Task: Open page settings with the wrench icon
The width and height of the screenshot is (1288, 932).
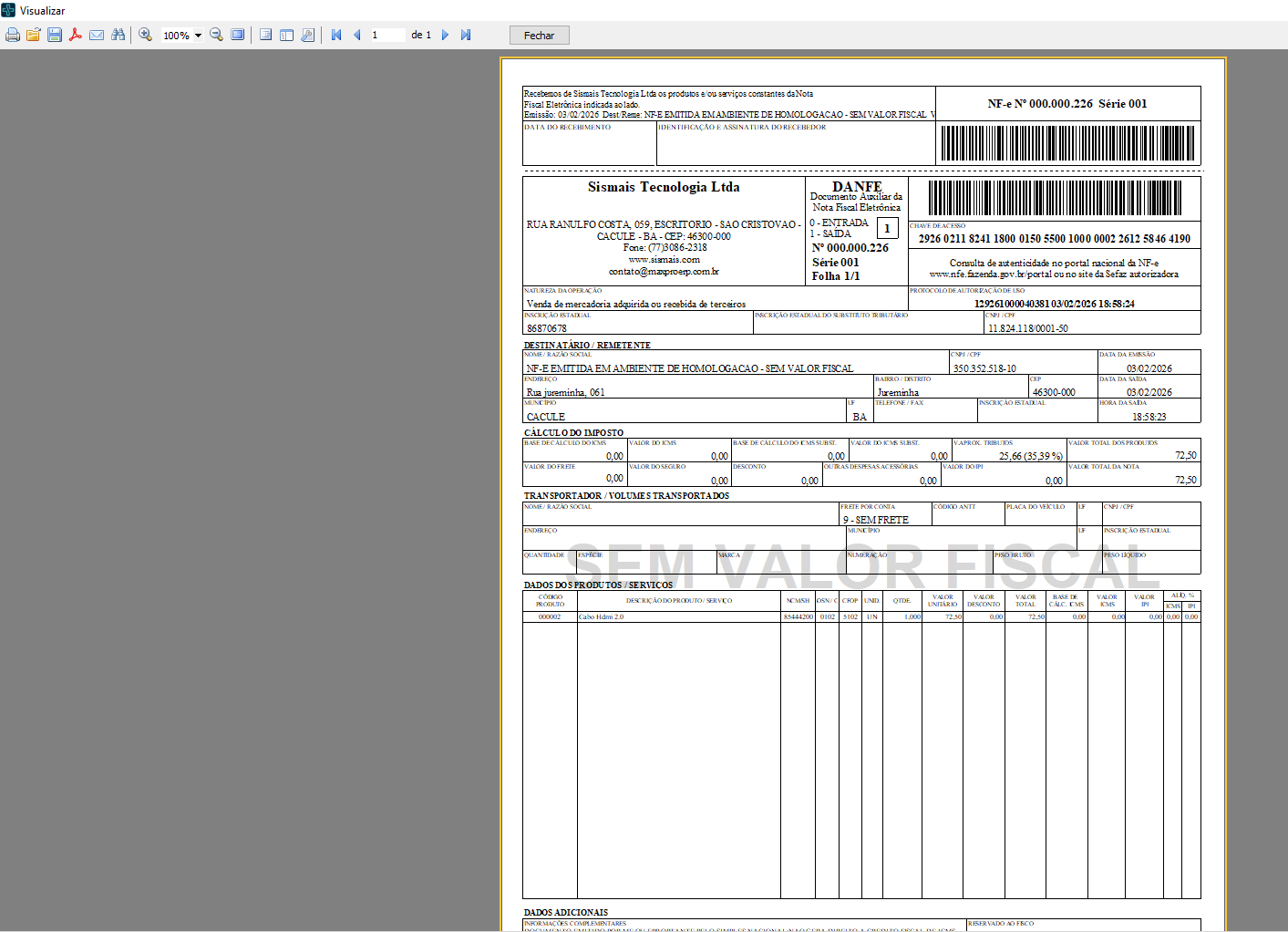Action: (x=308, y=36)
